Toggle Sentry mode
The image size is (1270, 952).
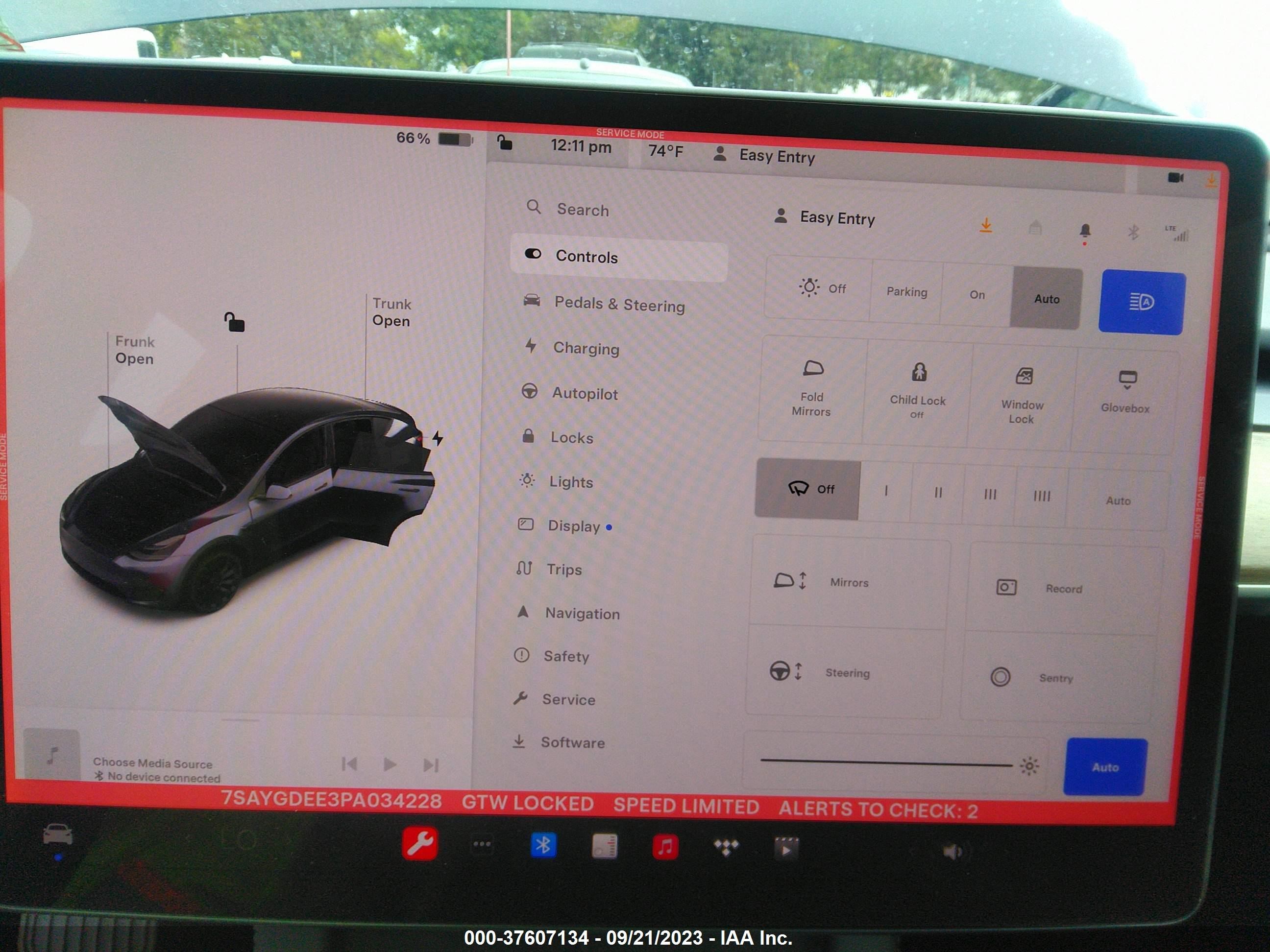(x=1057, y=678)
